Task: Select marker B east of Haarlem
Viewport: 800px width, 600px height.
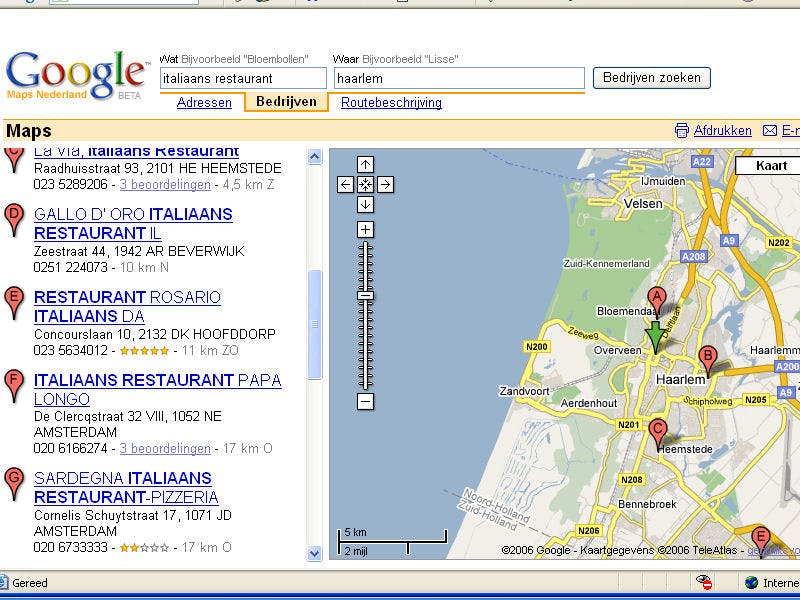Action: pyautogui.click(x=707, y=356)
